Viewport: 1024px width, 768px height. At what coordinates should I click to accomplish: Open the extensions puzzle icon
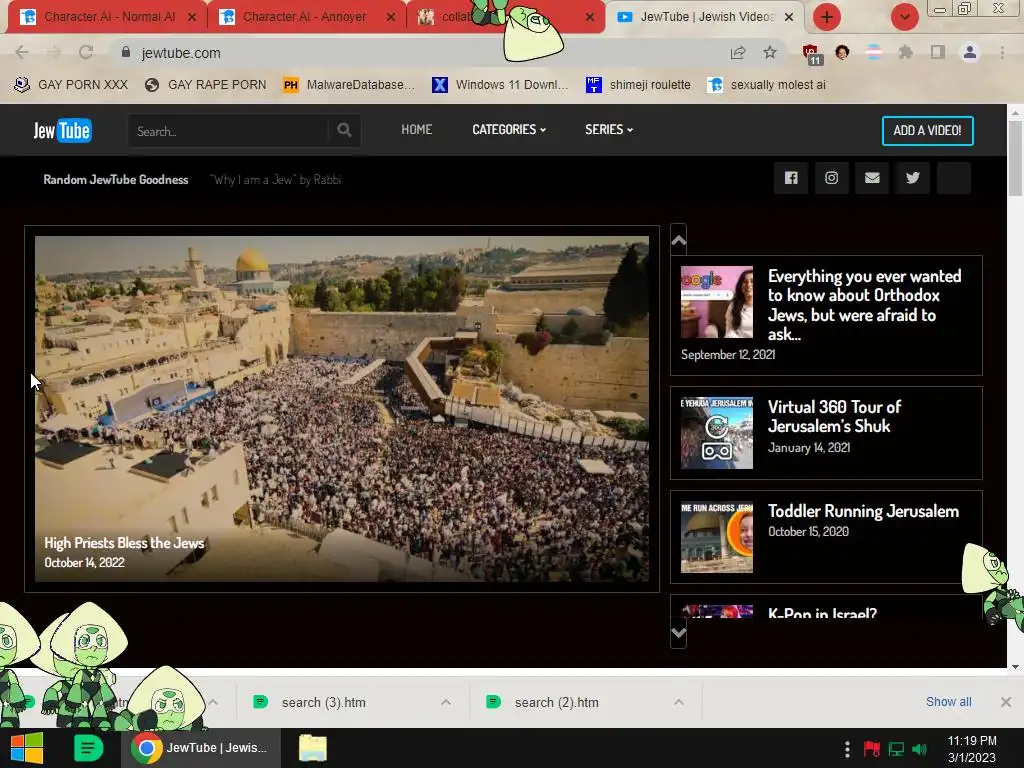click(x=905, y=52)
